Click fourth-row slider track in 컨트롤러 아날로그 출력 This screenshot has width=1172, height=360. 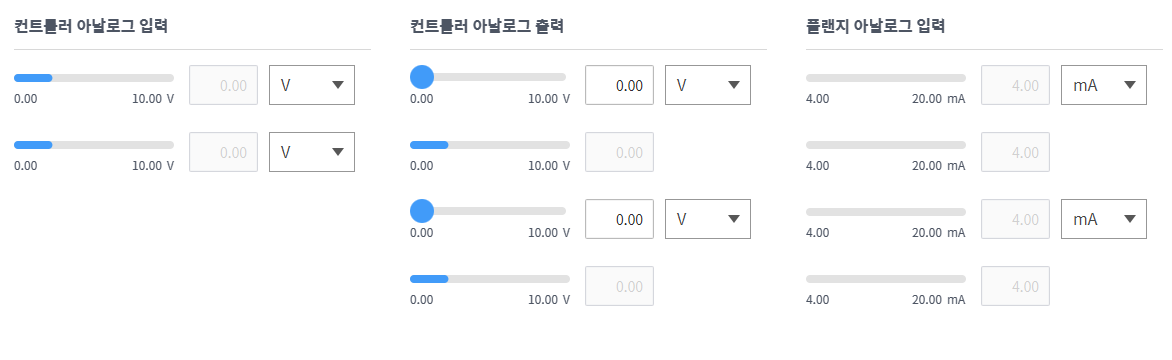(x=490, y=279)
